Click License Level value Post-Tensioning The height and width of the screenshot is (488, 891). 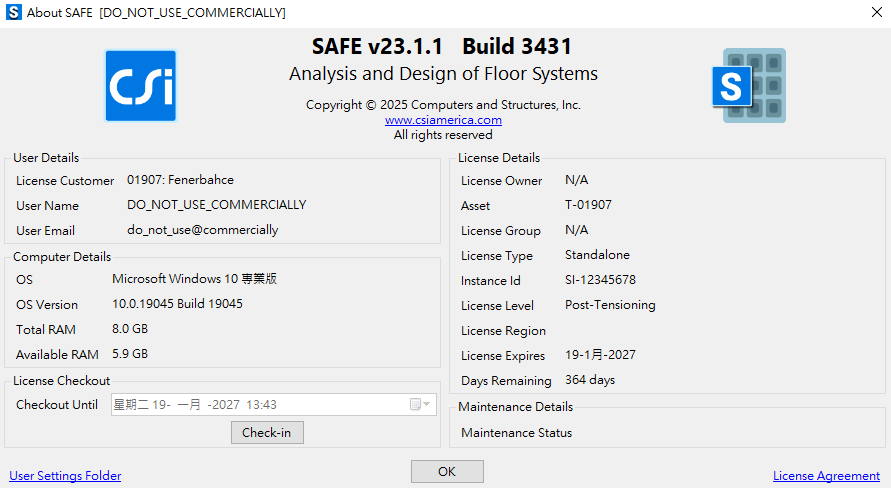610,305
